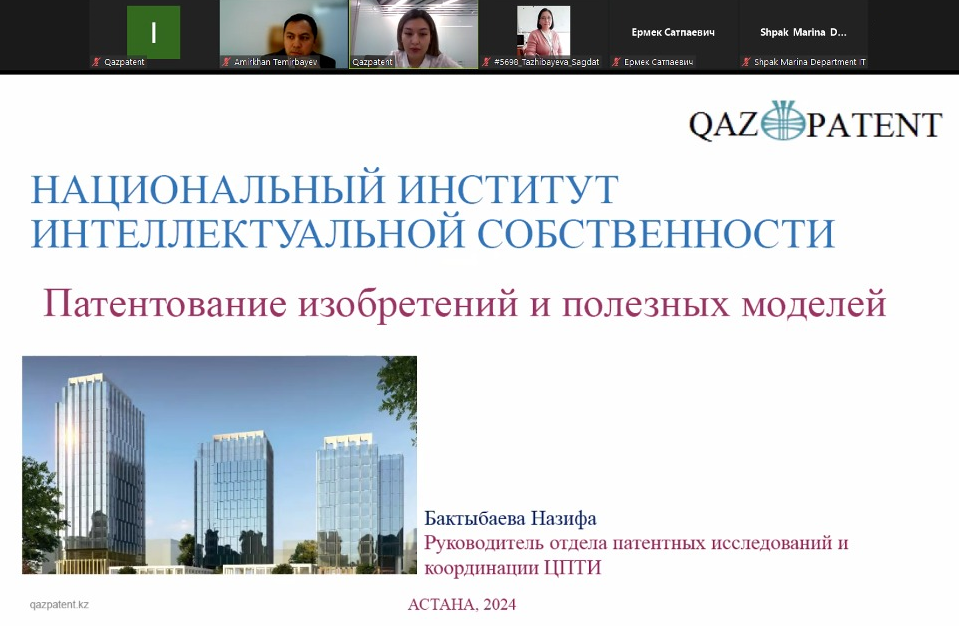Select Tazhibayeva Sagdat's video thumbnail
Viewport: 959px width, 626px height.
point(543,30)
